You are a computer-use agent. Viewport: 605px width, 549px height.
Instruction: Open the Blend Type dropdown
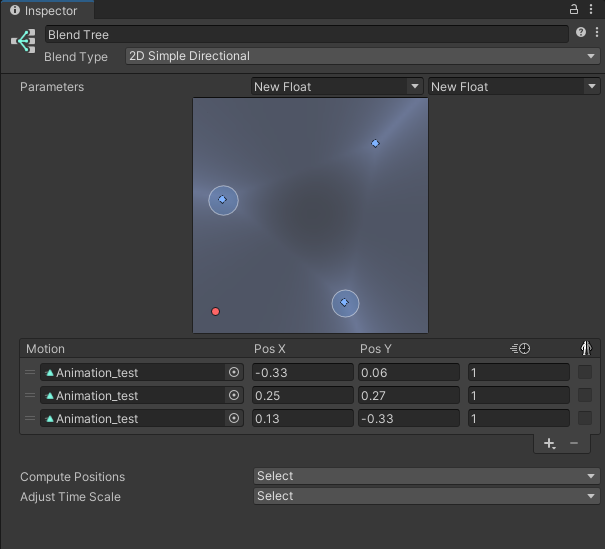tap(362, 56)
